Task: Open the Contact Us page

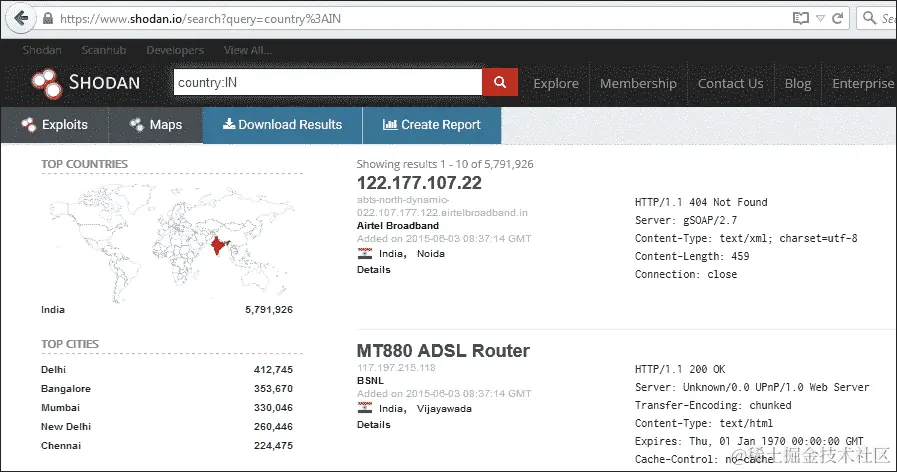Action: point(731,84)
